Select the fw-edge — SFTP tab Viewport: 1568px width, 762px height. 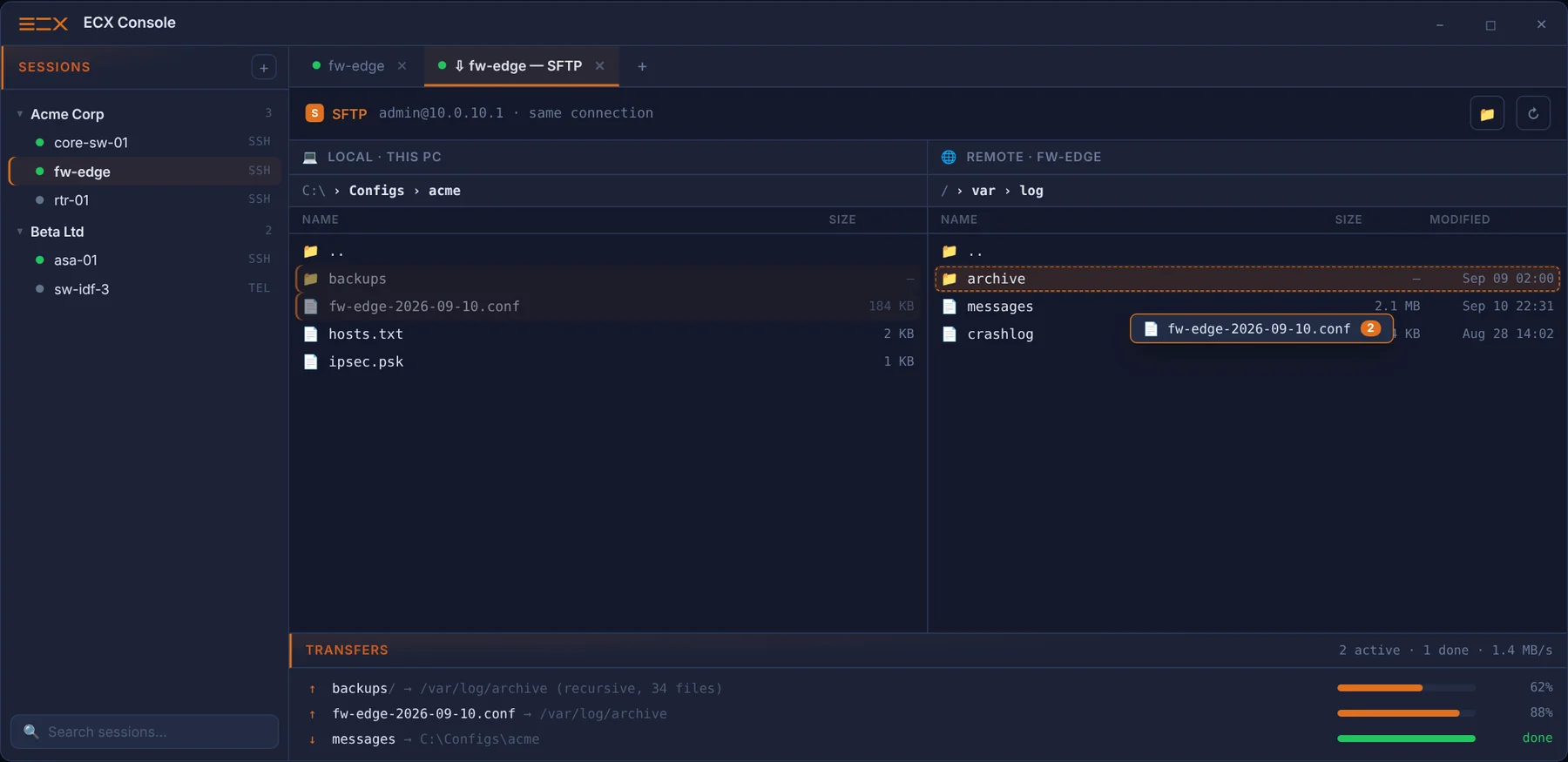(x=521, y=66)
